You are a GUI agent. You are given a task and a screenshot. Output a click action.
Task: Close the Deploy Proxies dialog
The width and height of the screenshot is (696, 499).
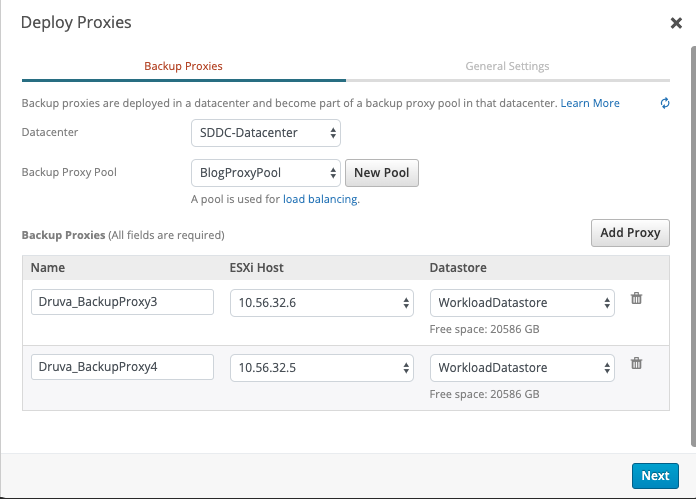pyautogui.click(x=676, y=23)
